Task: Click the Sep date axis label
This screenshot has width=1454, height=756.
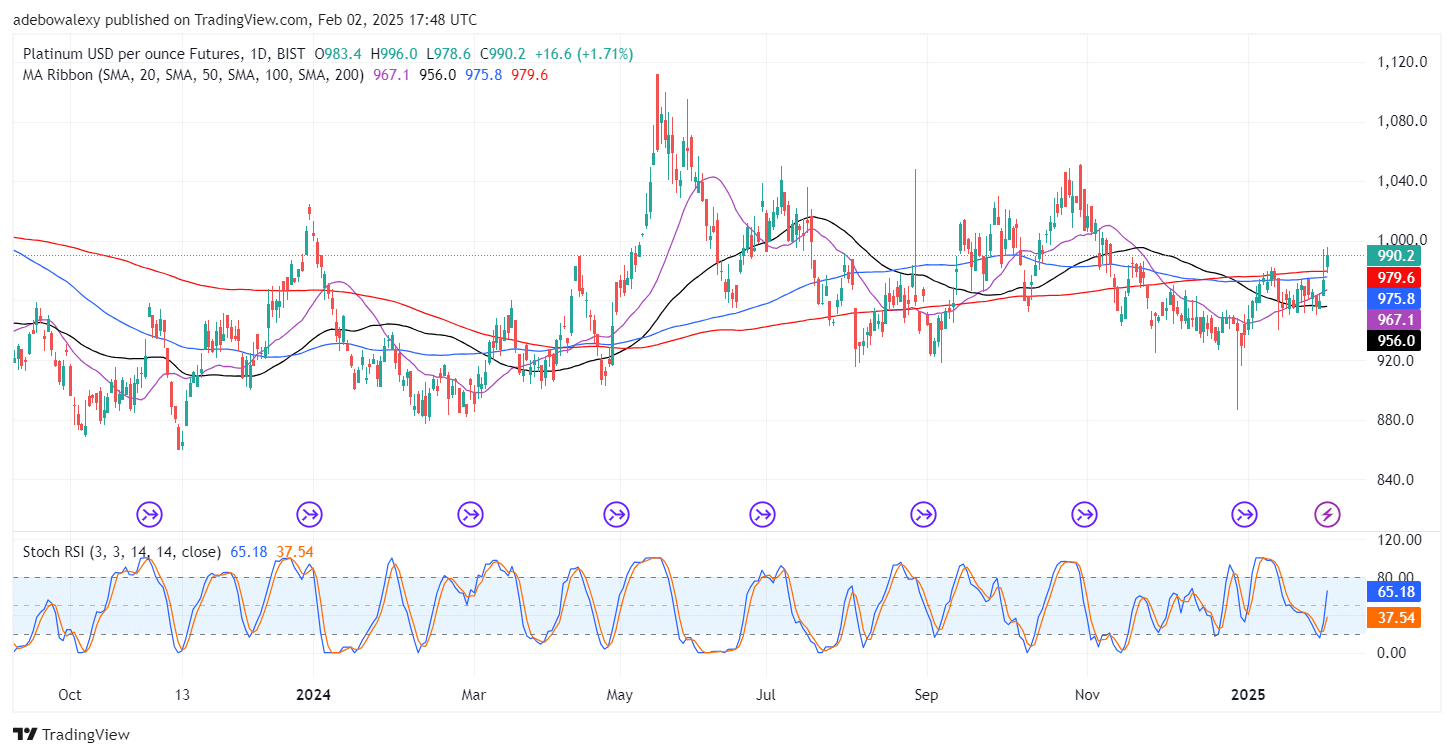Action: pyautogui.click(x=926, y=695)
